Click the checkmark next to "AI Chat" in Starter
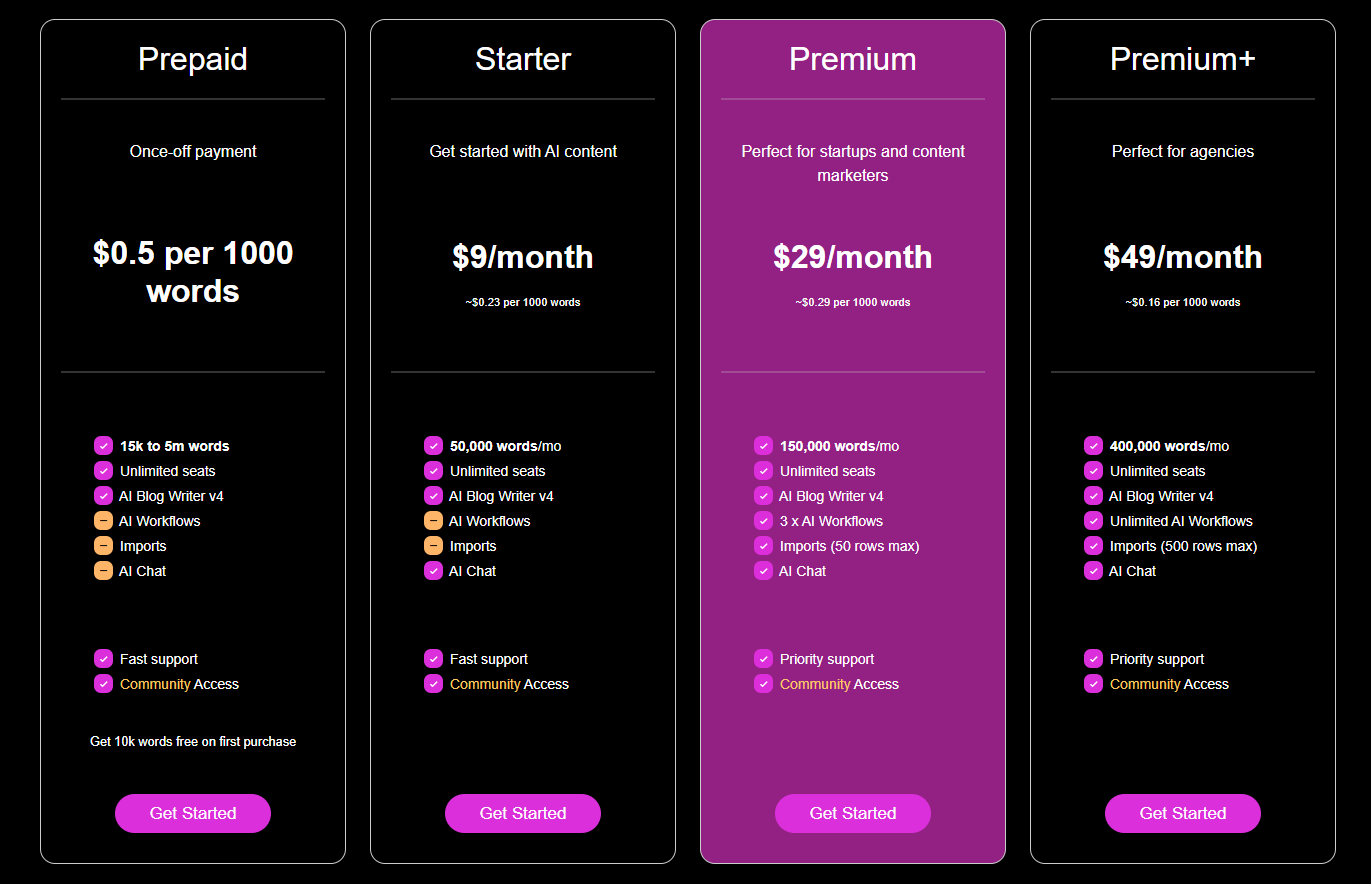Image resolution: width=1371 pixels, height=884 pixels. [x=433, y=571]
